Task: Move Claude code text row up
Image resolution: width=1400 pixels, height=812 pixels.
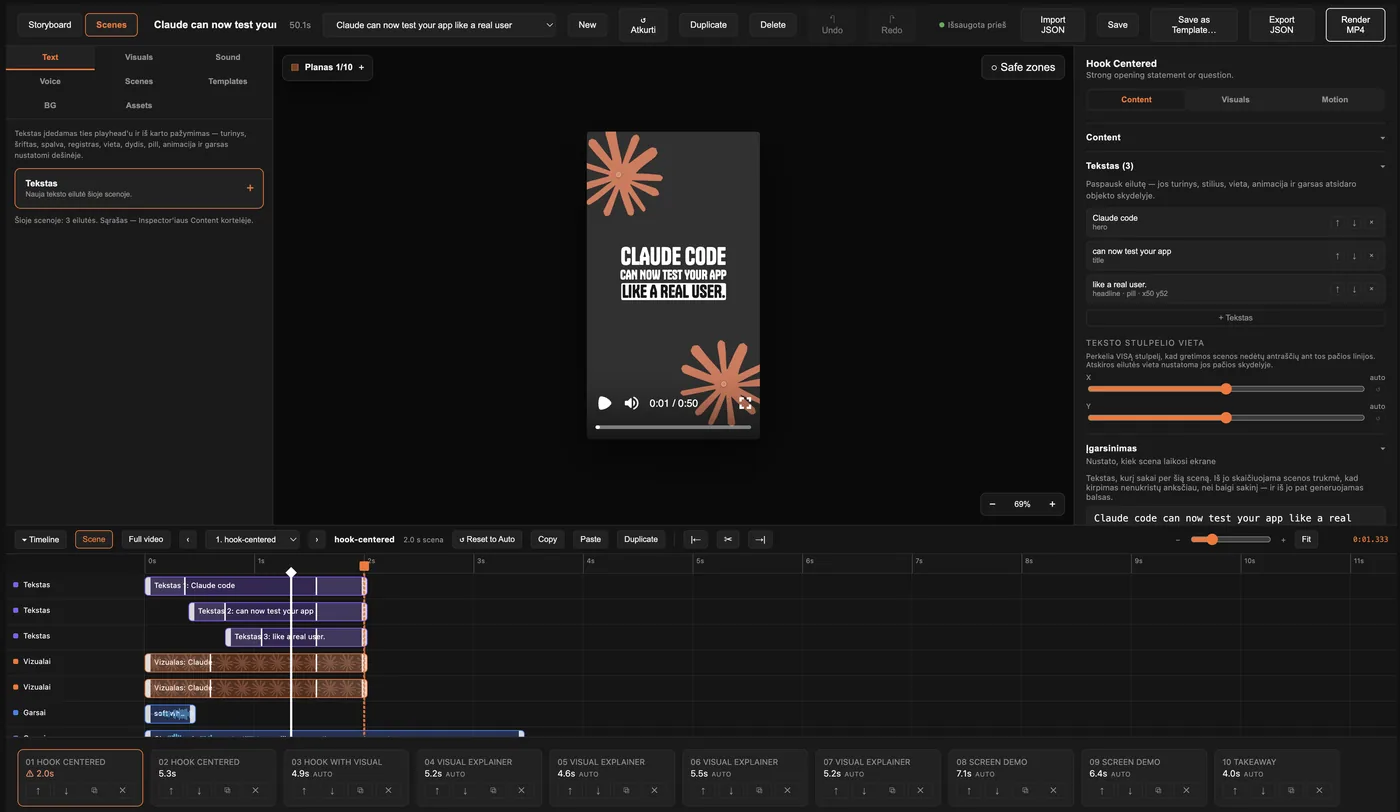Action: (1337, 223)
